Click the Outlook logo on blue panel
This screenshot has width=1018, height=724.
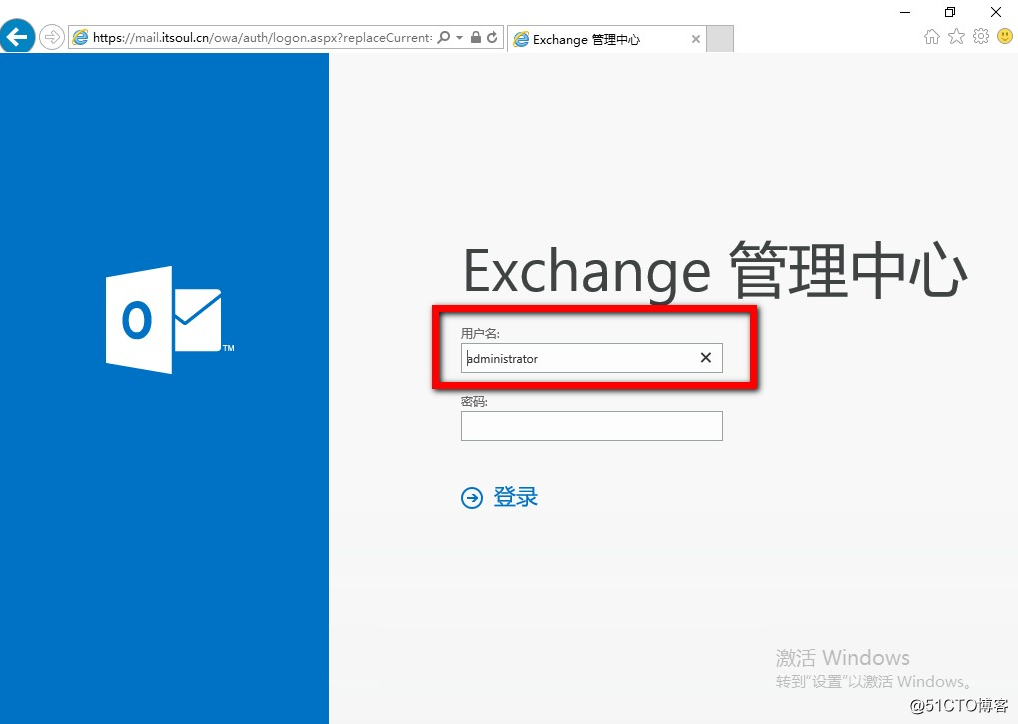pos(169,319)
